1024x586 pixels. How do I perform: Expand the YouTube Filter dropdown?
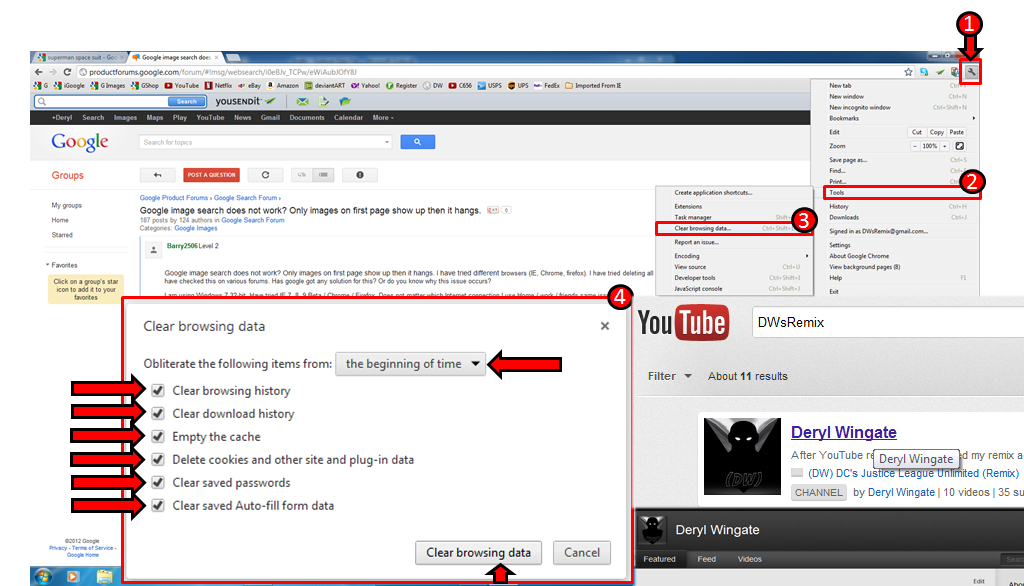(x=669, y=376)
